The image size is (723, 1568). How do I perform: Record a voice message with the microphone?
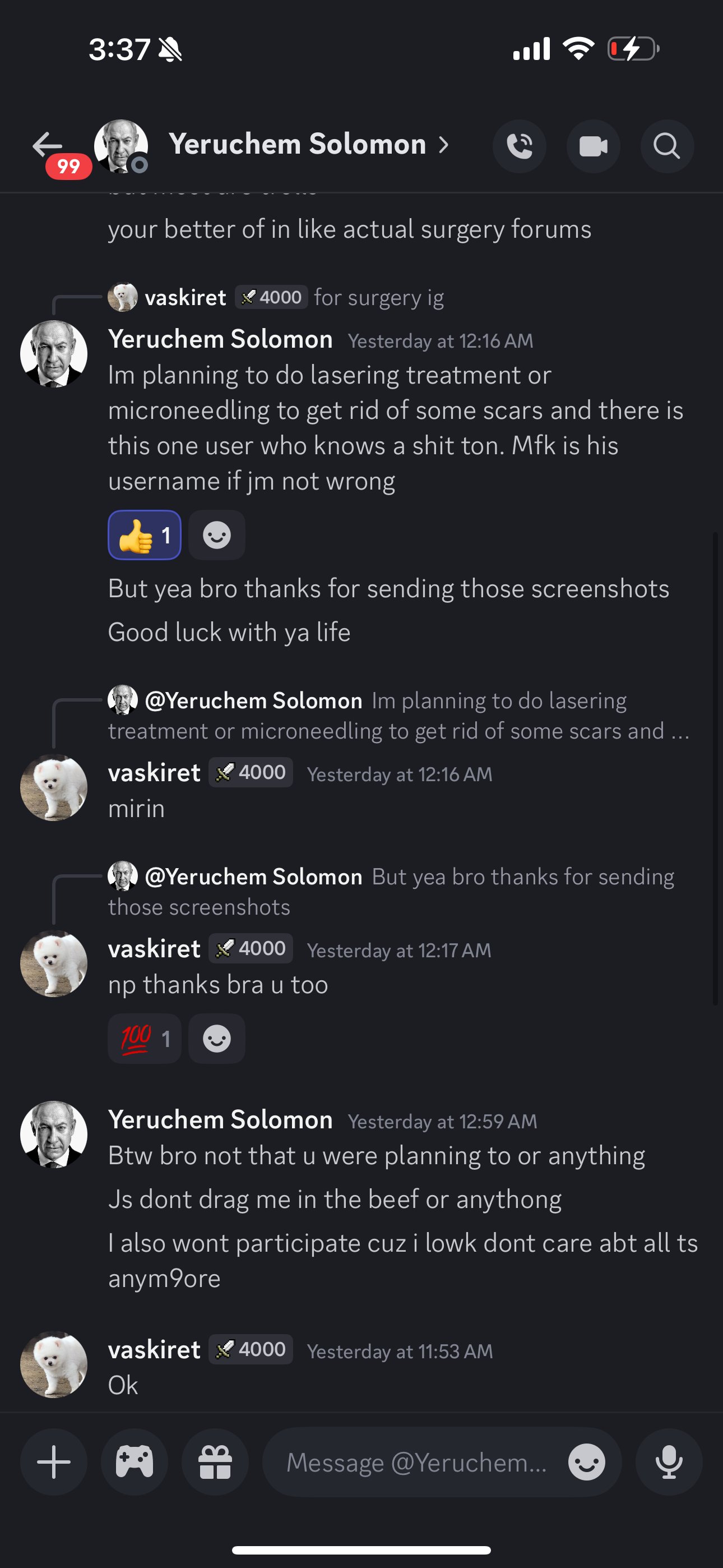(669, 1462)
